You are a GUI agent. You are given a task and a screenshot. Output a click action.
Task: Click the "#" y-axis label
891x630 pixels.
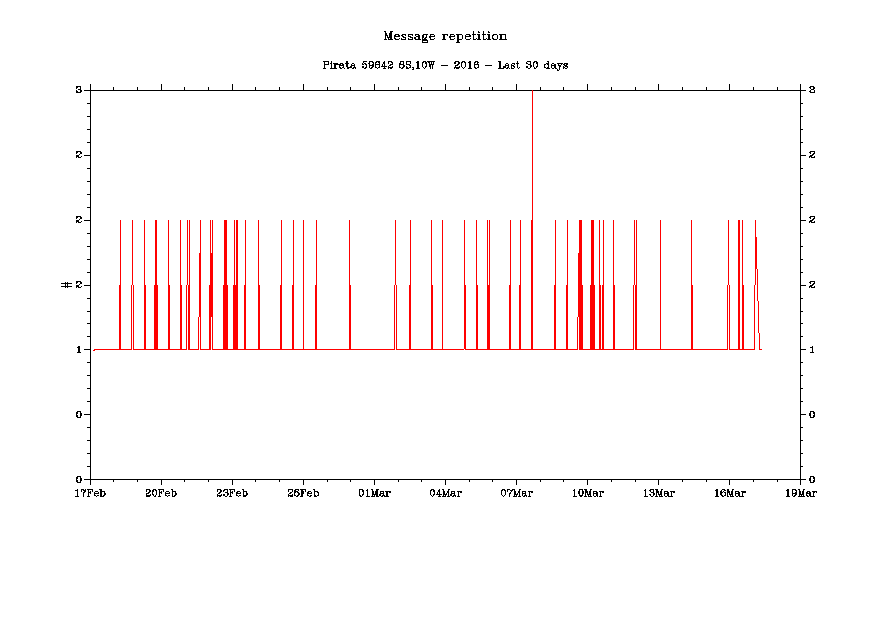pos(66,285)
